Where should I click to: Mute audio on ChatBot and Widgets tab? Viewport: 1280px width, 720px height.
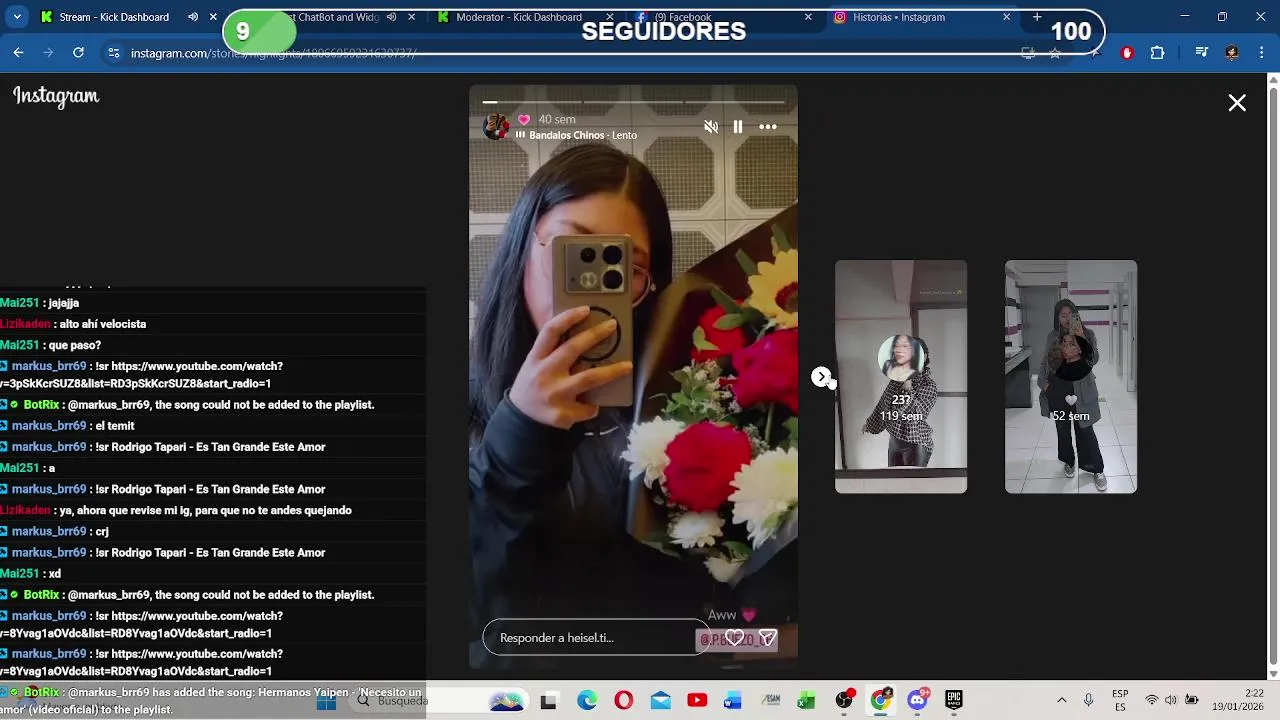391,17
